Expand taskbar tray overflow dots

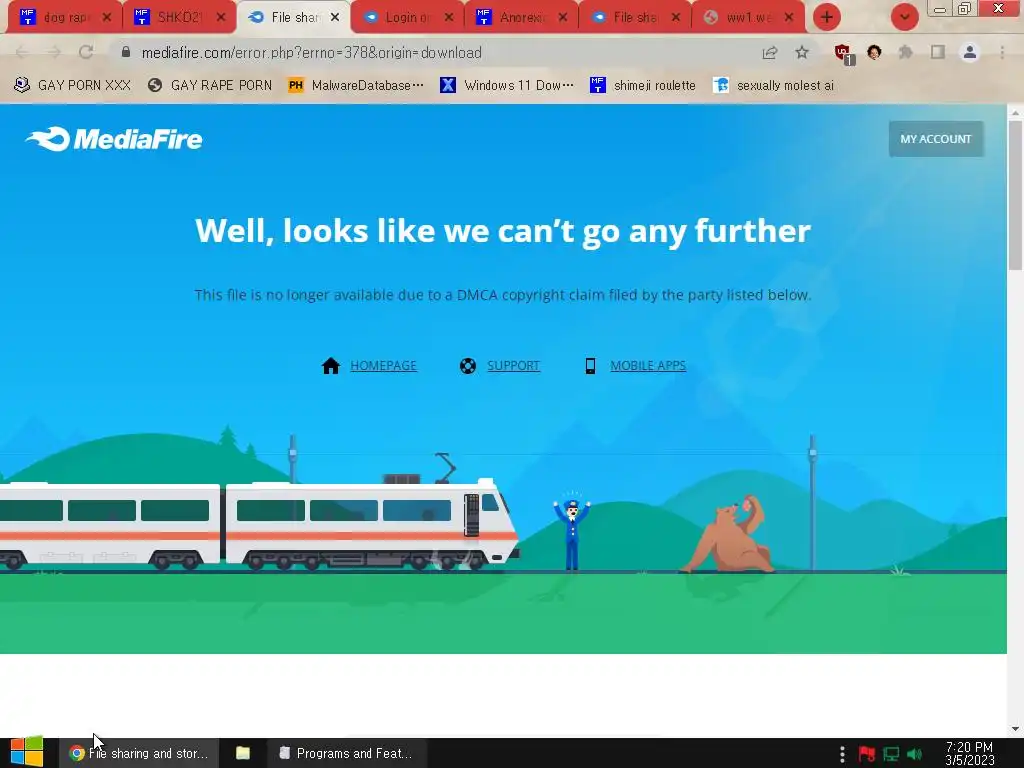842,754
